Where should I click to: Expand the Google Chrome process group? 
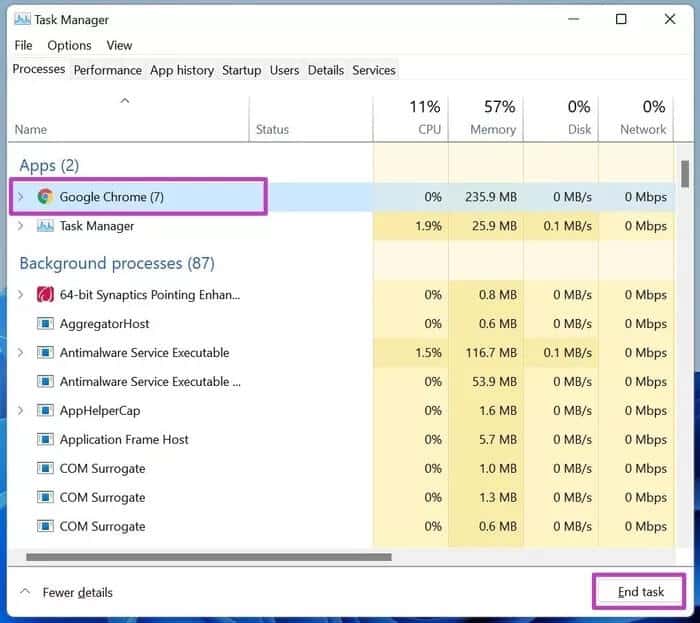click(21, 196)
